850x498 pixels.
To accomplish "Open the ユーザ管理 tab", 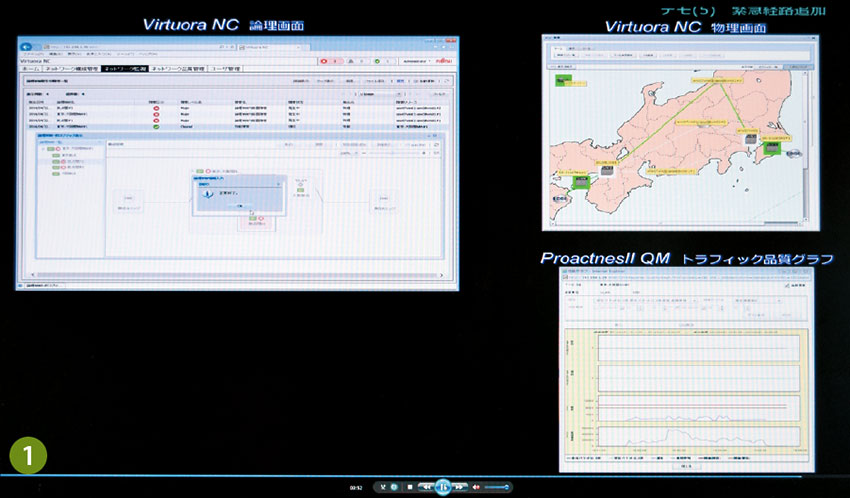I will point(225,69).
